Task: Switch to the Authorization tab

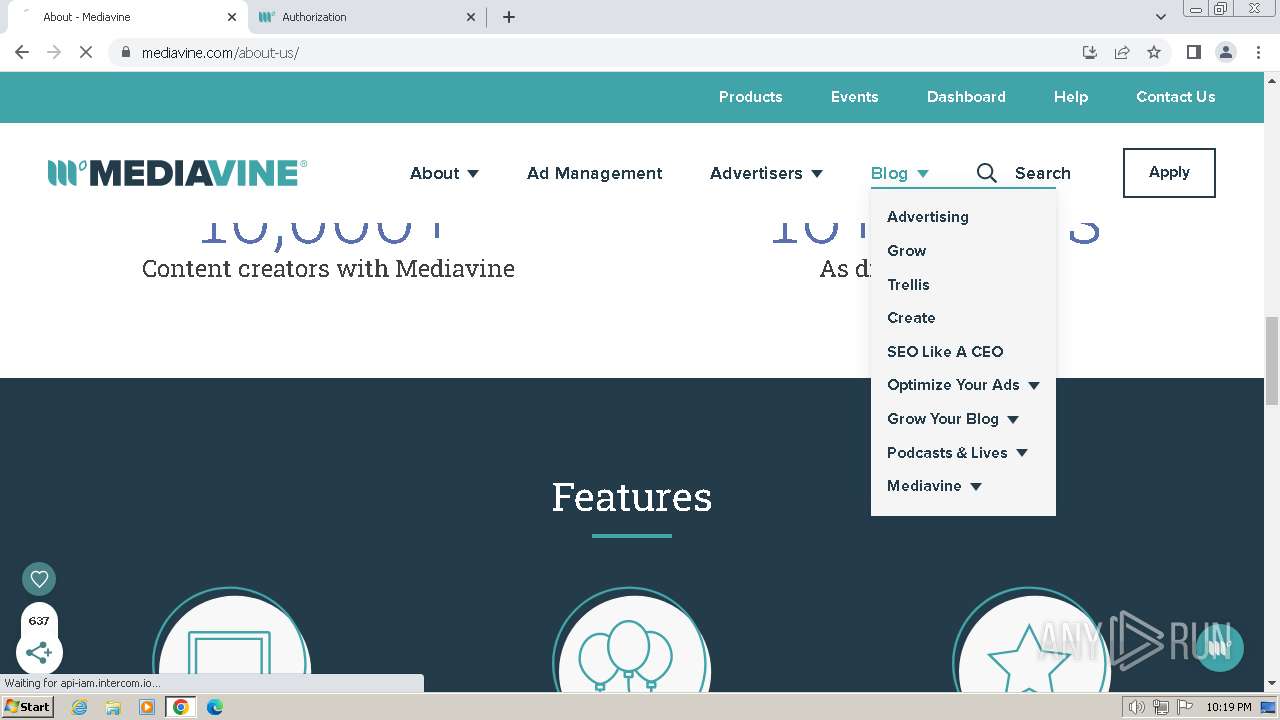Action: tap(366, 17)
